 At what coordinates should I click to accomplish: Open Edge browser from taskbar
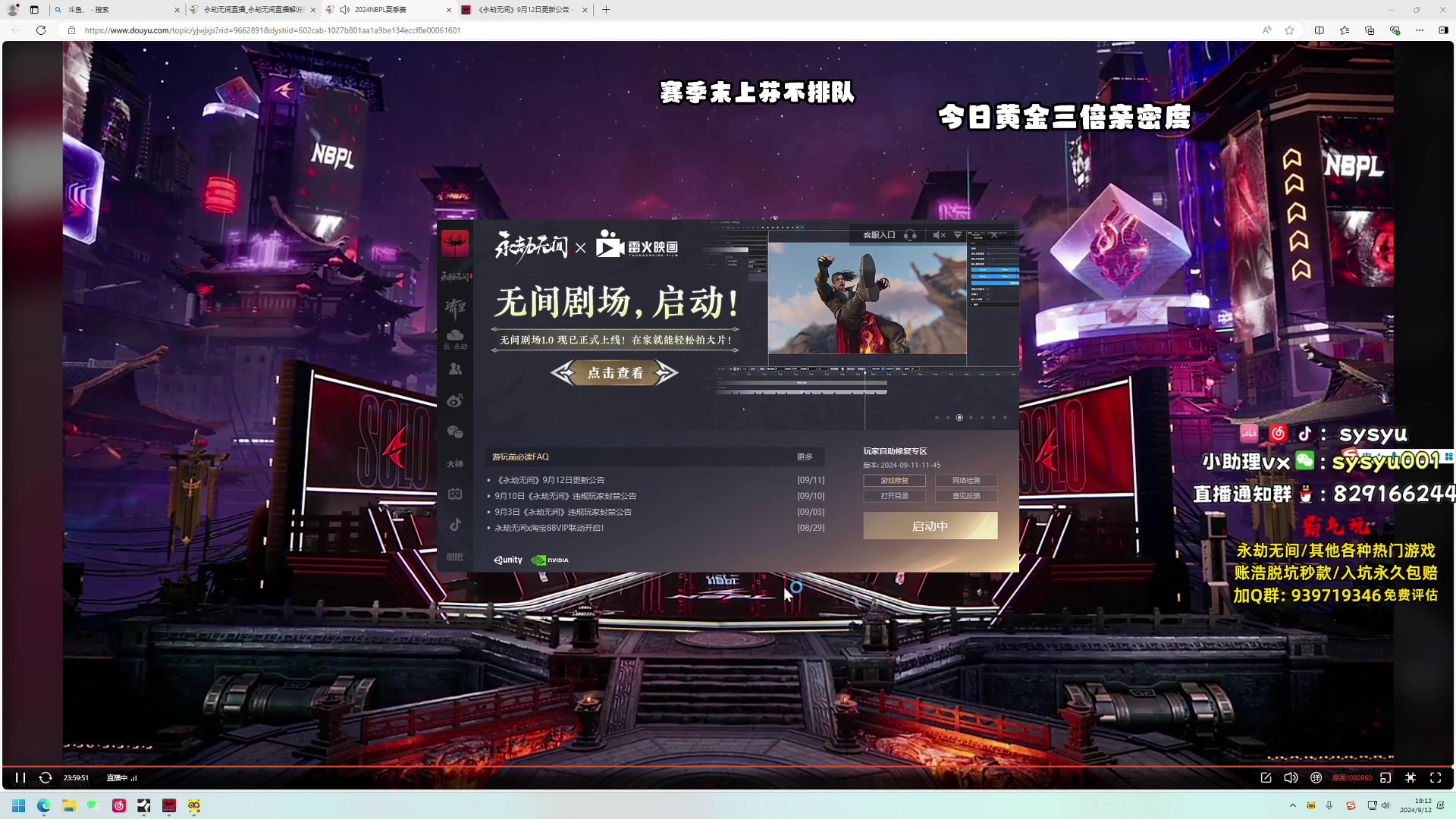[x=43, y=805]
